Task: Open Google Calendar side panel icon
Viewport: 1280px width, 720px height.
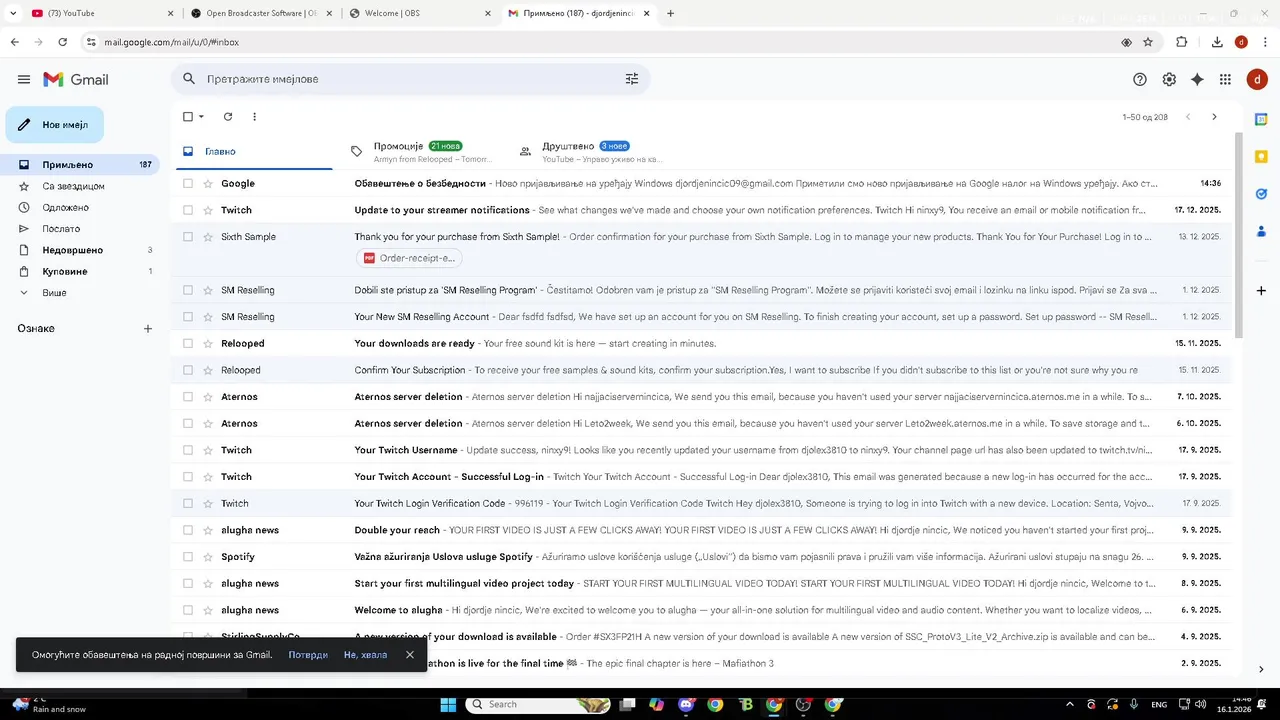Action: point(1261,120)
